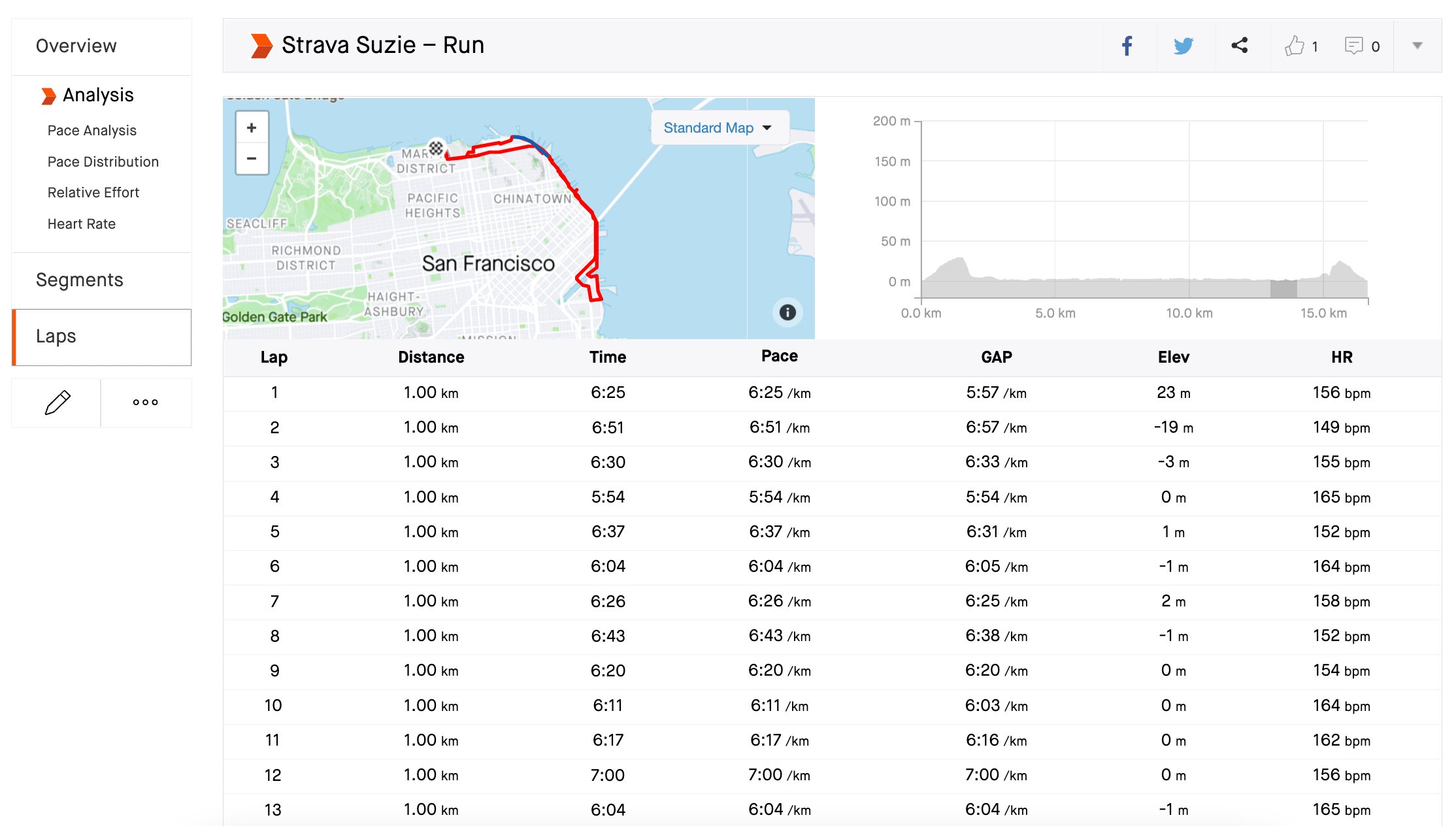1456x826 pixels.
Task: Click highlighted segment on elevation chart
Action: pos(1283,288)
